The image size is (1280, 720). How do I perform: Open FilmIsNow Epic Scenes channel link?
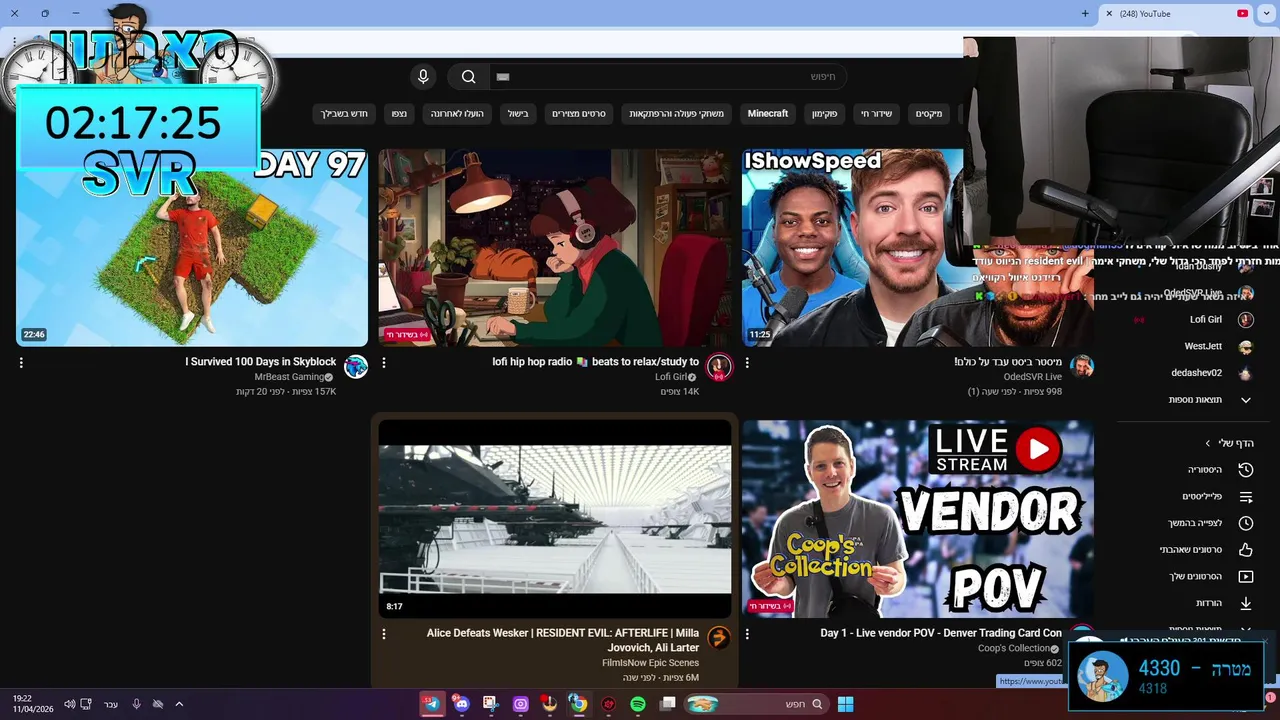click(650, 662)
